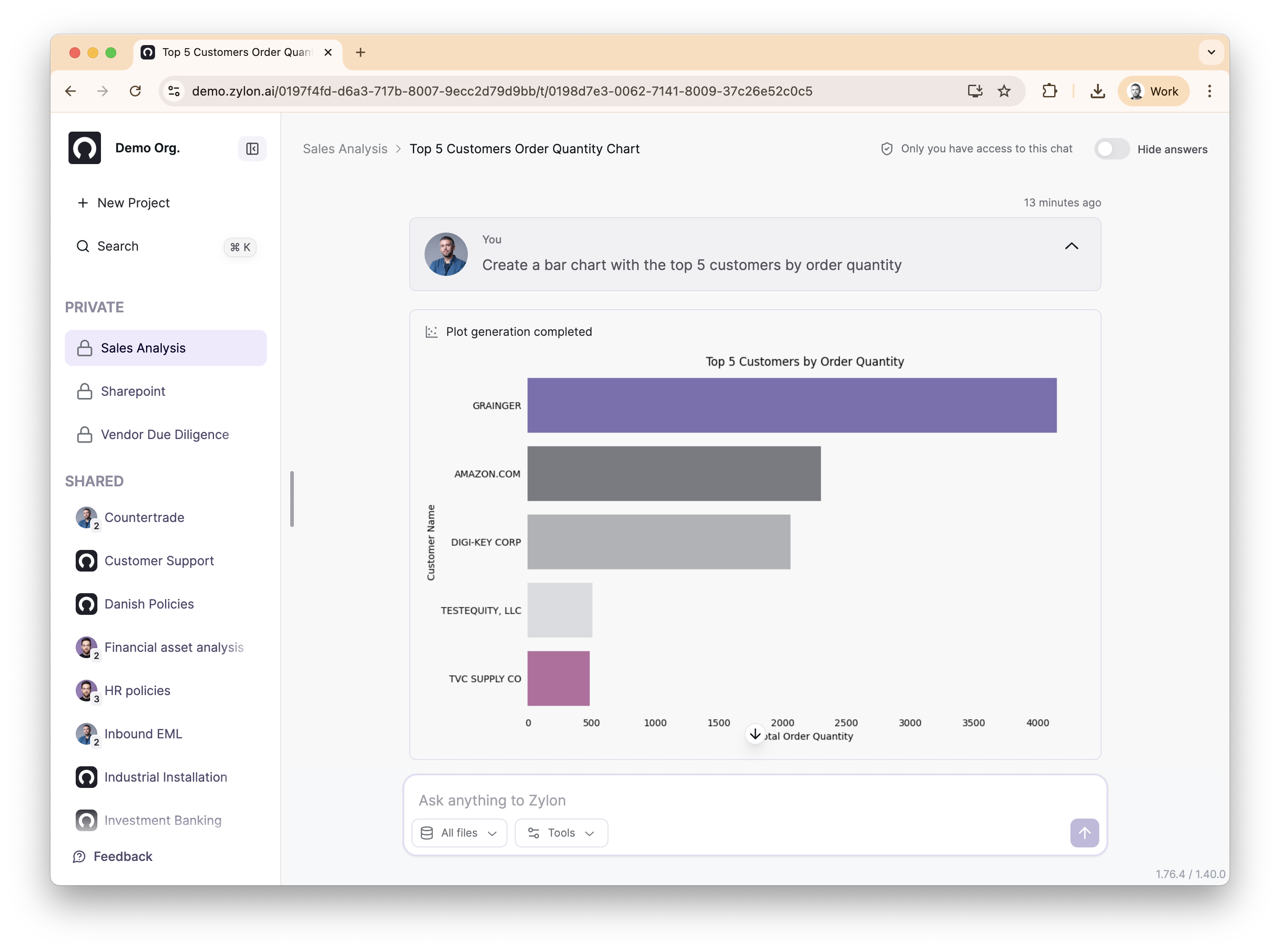The width and height of the screenshot is (1280, 952).
Task: Click the scroll-down arrow in chat
Action: (754, 734)
